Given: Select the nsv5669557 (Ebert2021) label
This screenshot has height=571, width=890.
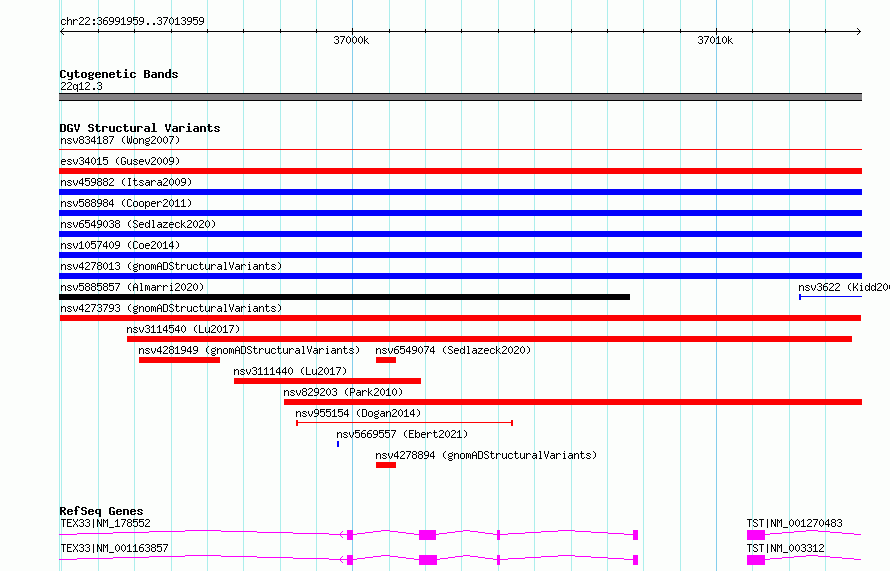Looking at the screenshot, I should (x=402, y=434).
